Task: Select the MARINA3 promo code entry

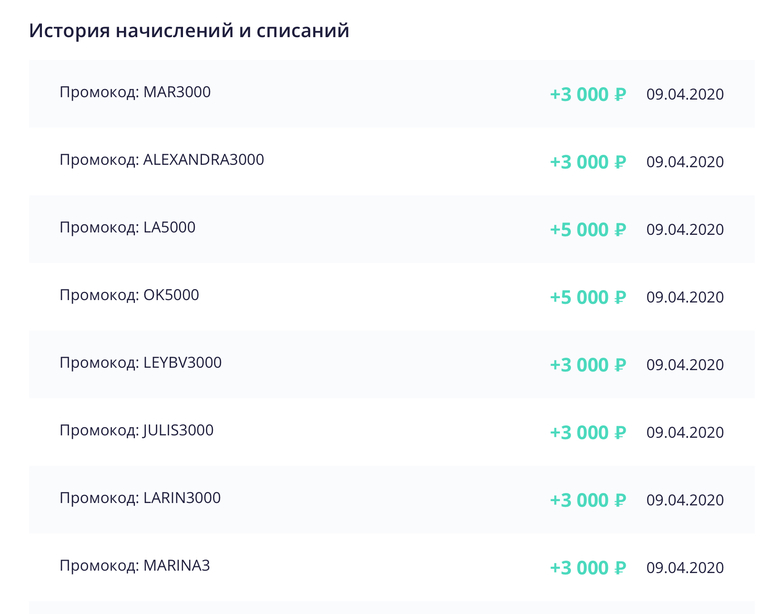Action: coord(134,566)
